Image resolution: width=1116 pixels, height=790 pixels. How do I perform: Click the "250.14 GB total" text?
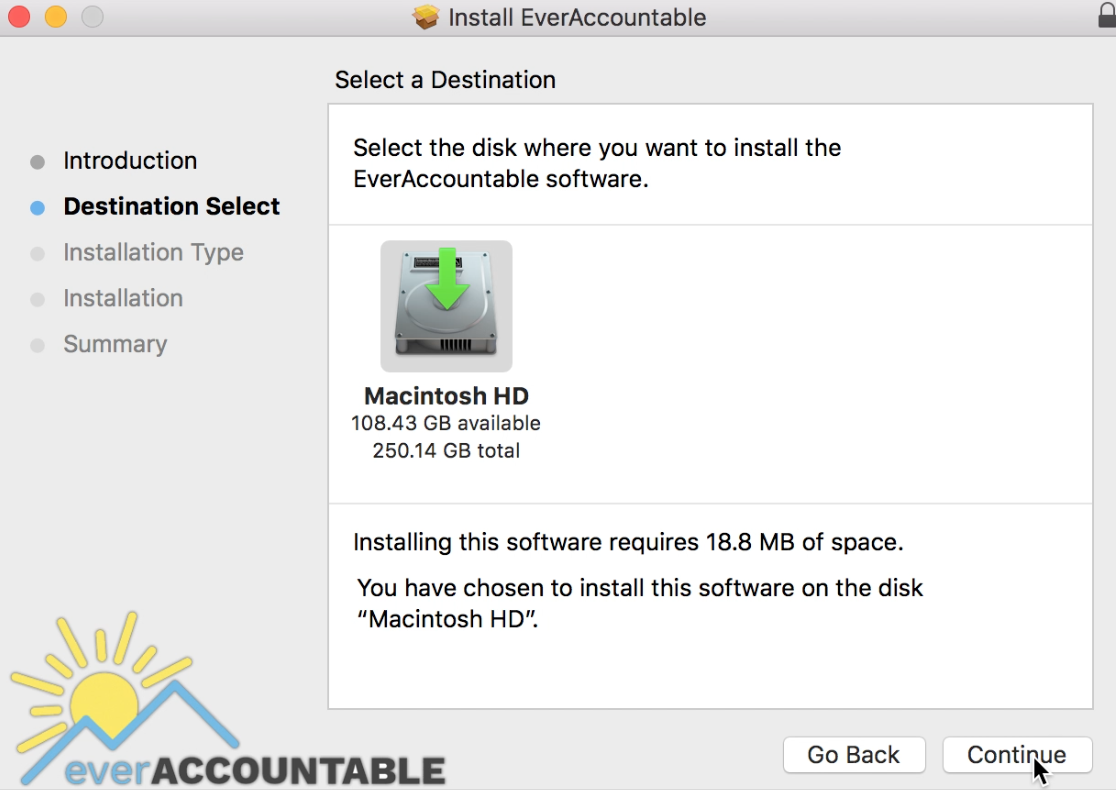tap(446, 451)
